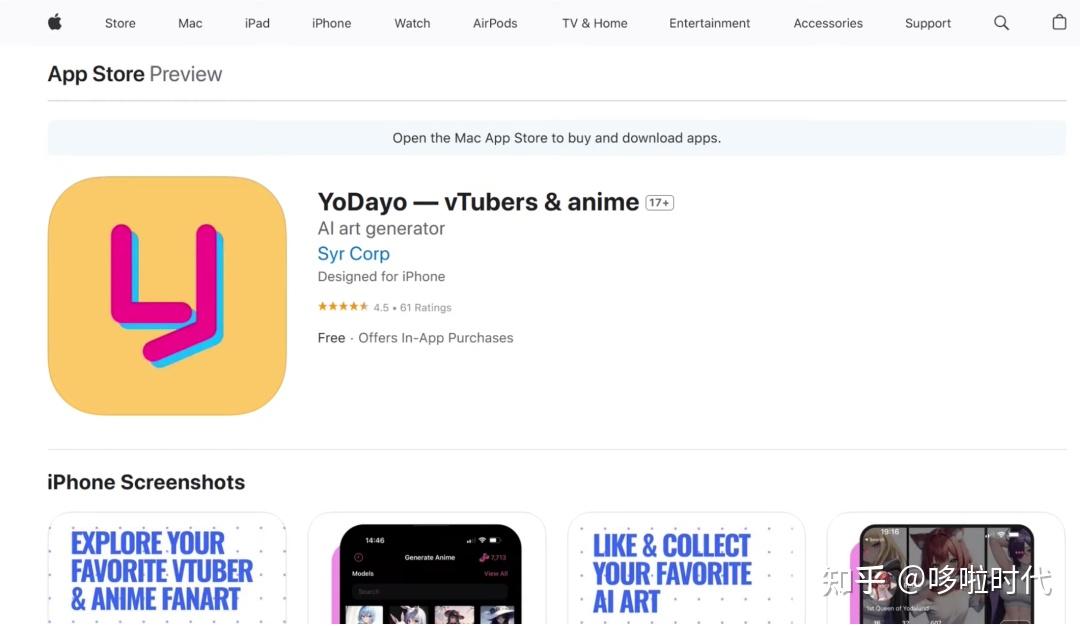This screenshot has height=626, width=1080.
Task: Open the Mac menu item
Action: pyautogui.click(x=190, y=23)
